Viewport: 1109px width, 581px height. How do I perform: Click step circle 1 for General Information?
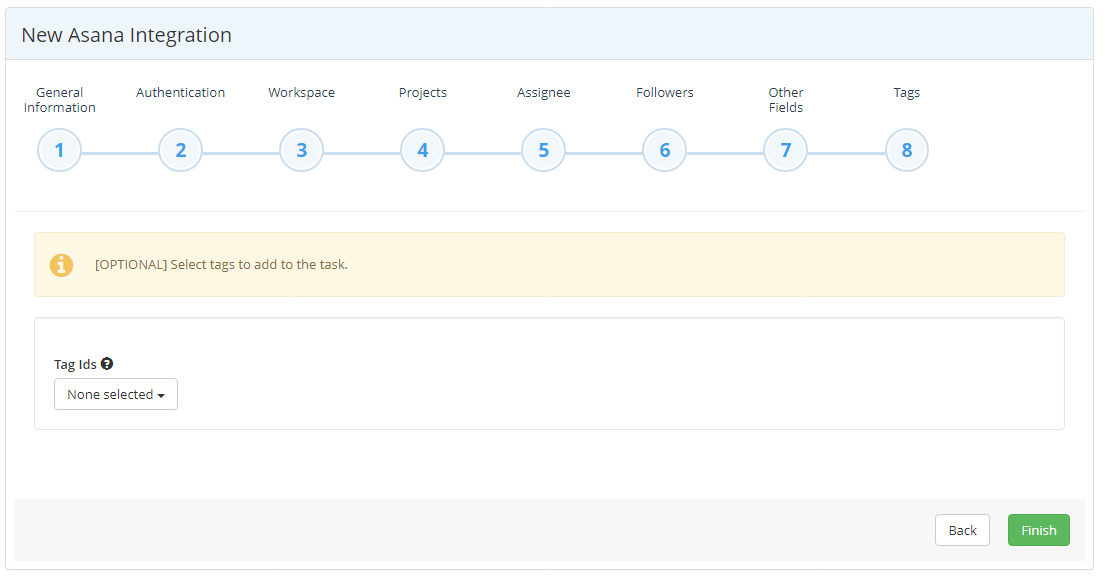tap(59, 149)
